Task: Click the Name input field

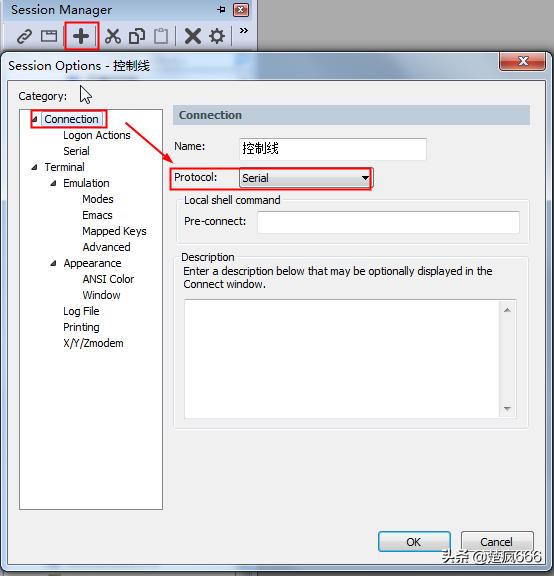Action: pyautogui.click(x=333, y=149)
